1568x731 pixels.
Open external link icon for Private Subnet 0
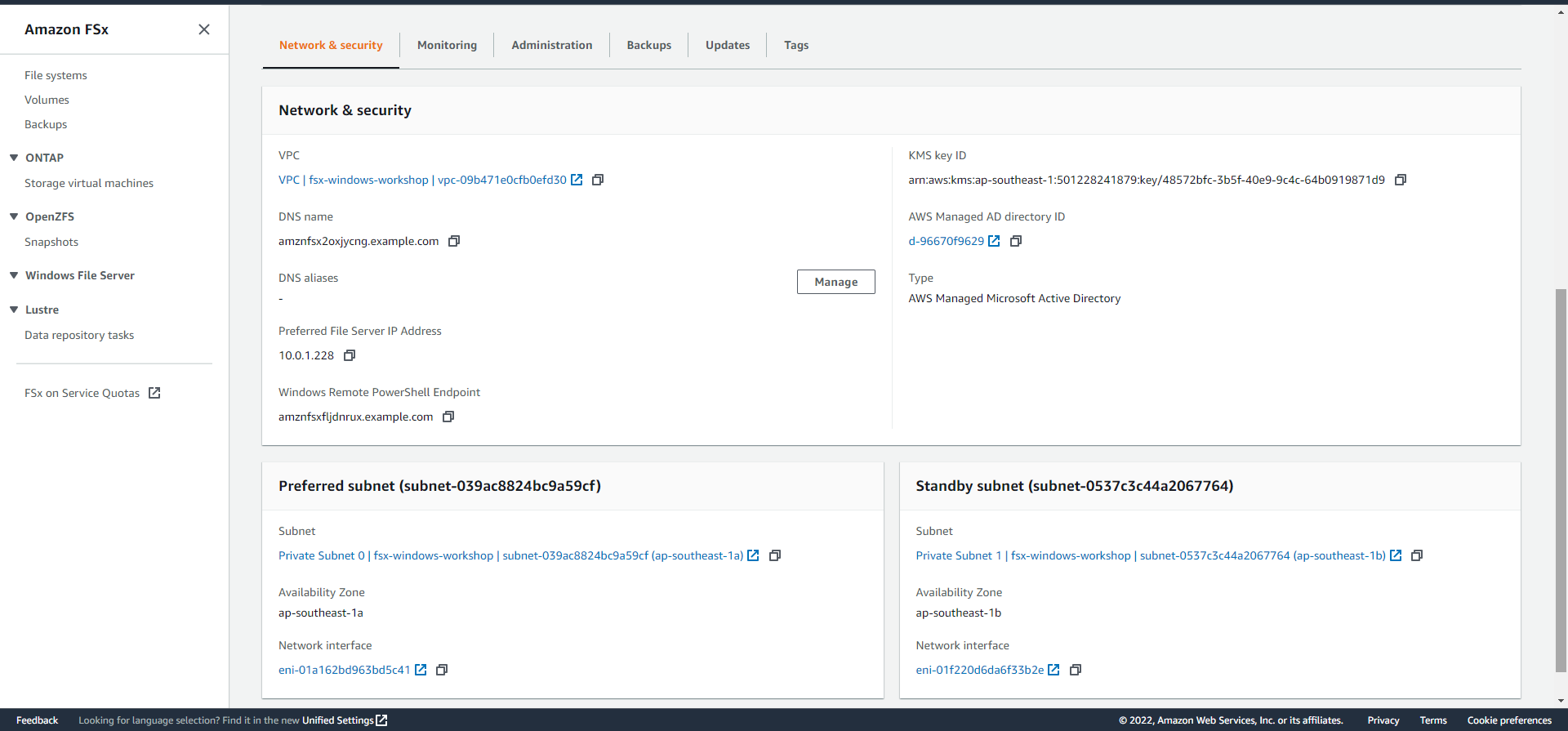point(753,555)
